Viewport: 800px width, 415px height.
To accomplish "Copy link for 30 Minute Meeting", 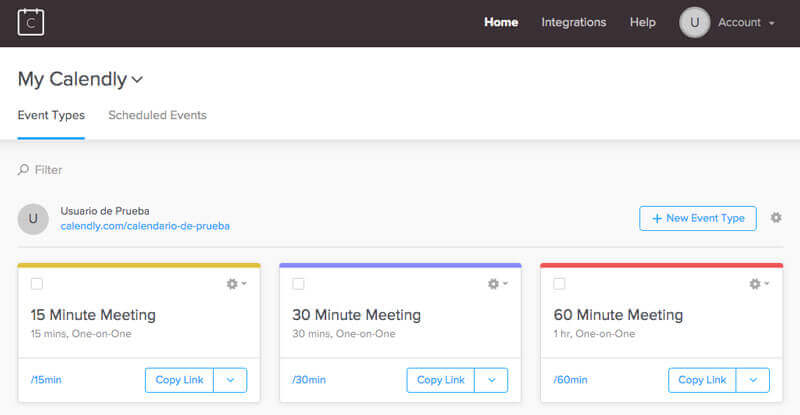I will point(440,380).
